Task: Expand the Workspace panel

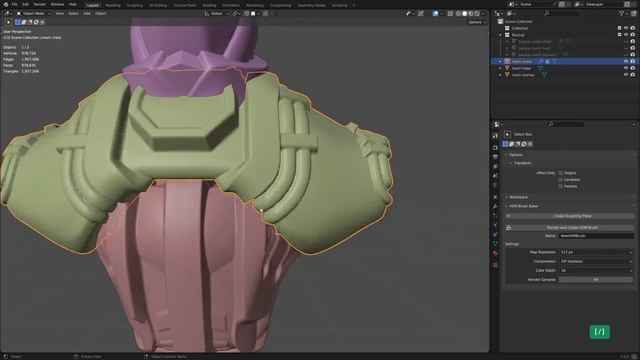Action: [x=517, y=197]
